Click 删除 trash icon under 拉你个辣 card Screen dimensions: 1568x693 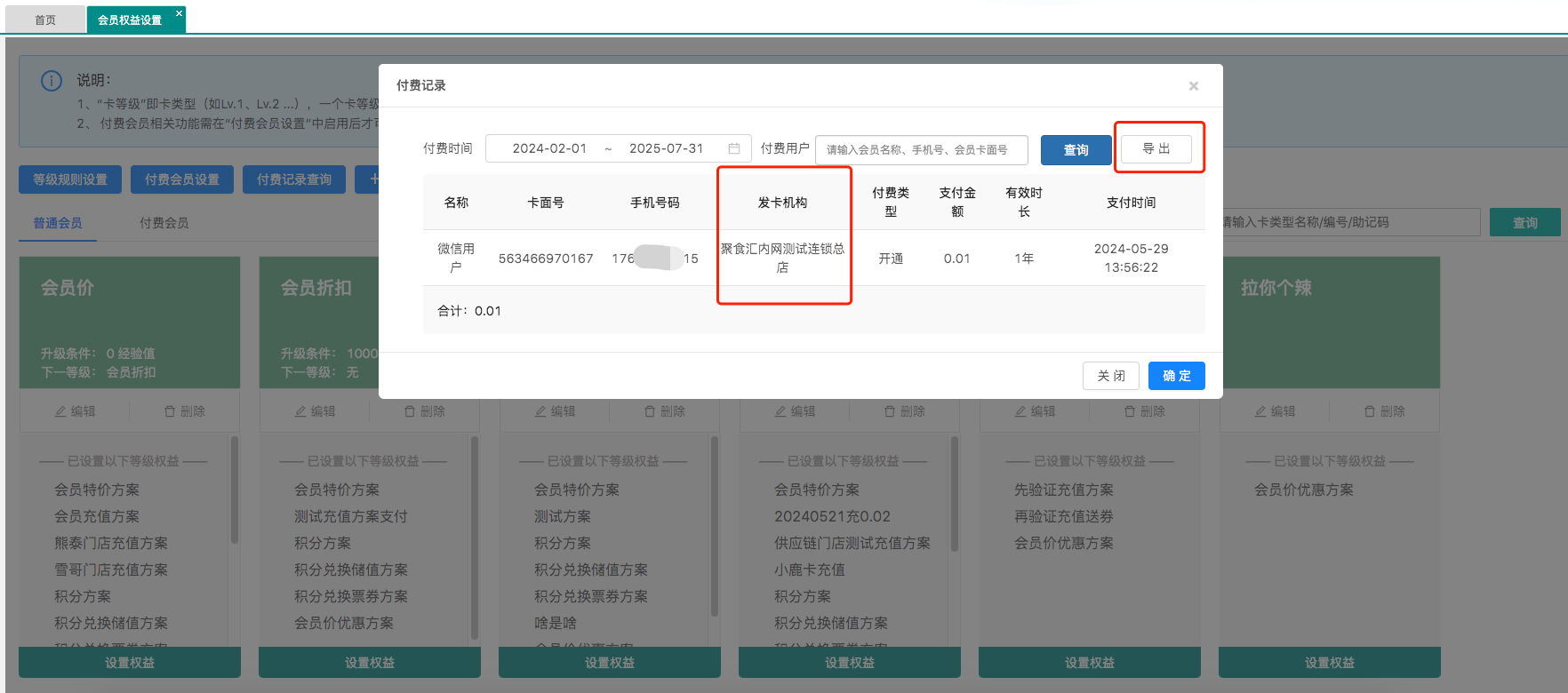click(1370, 411)
